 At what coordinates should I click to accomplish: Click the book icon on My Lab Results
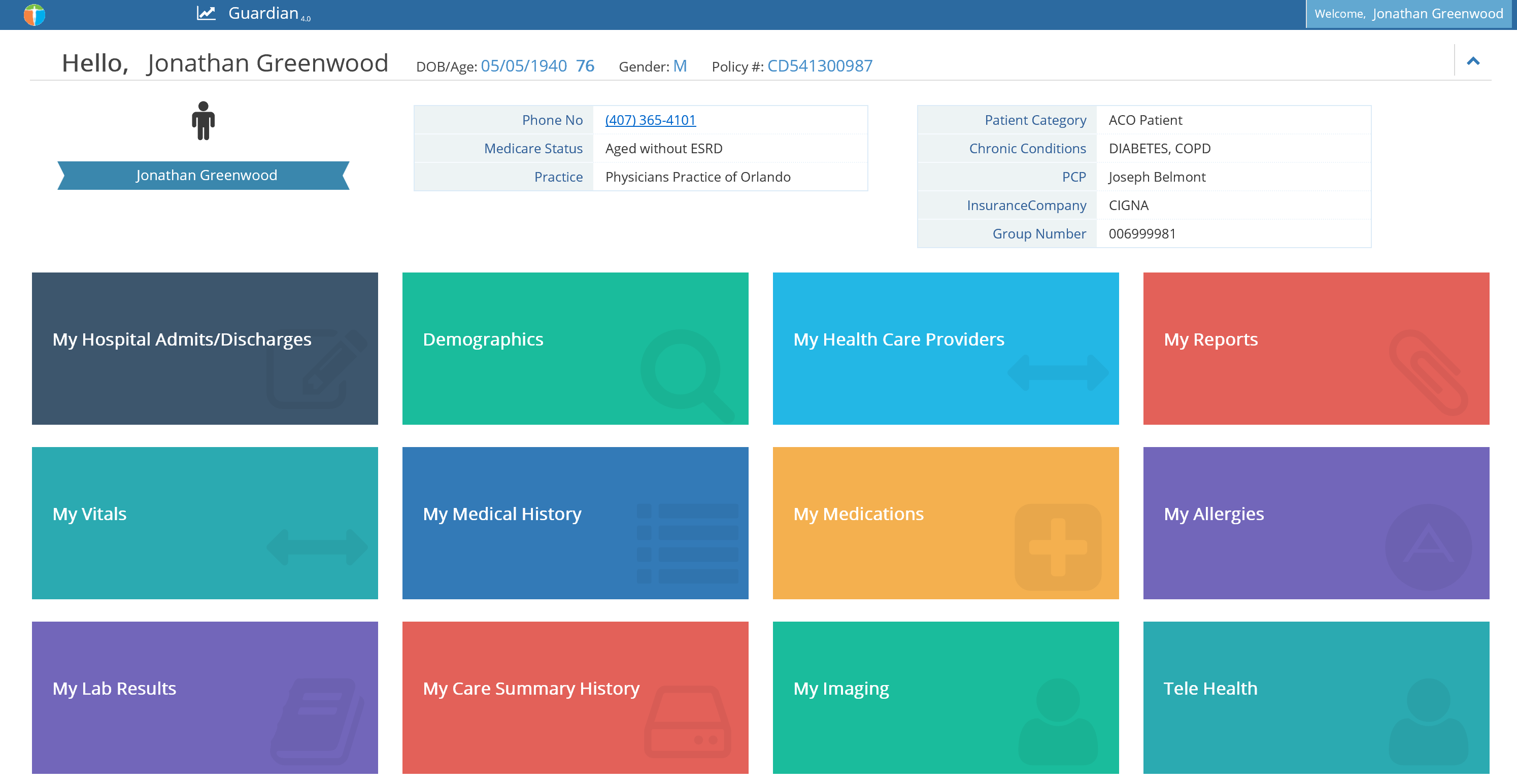[317, 722]
